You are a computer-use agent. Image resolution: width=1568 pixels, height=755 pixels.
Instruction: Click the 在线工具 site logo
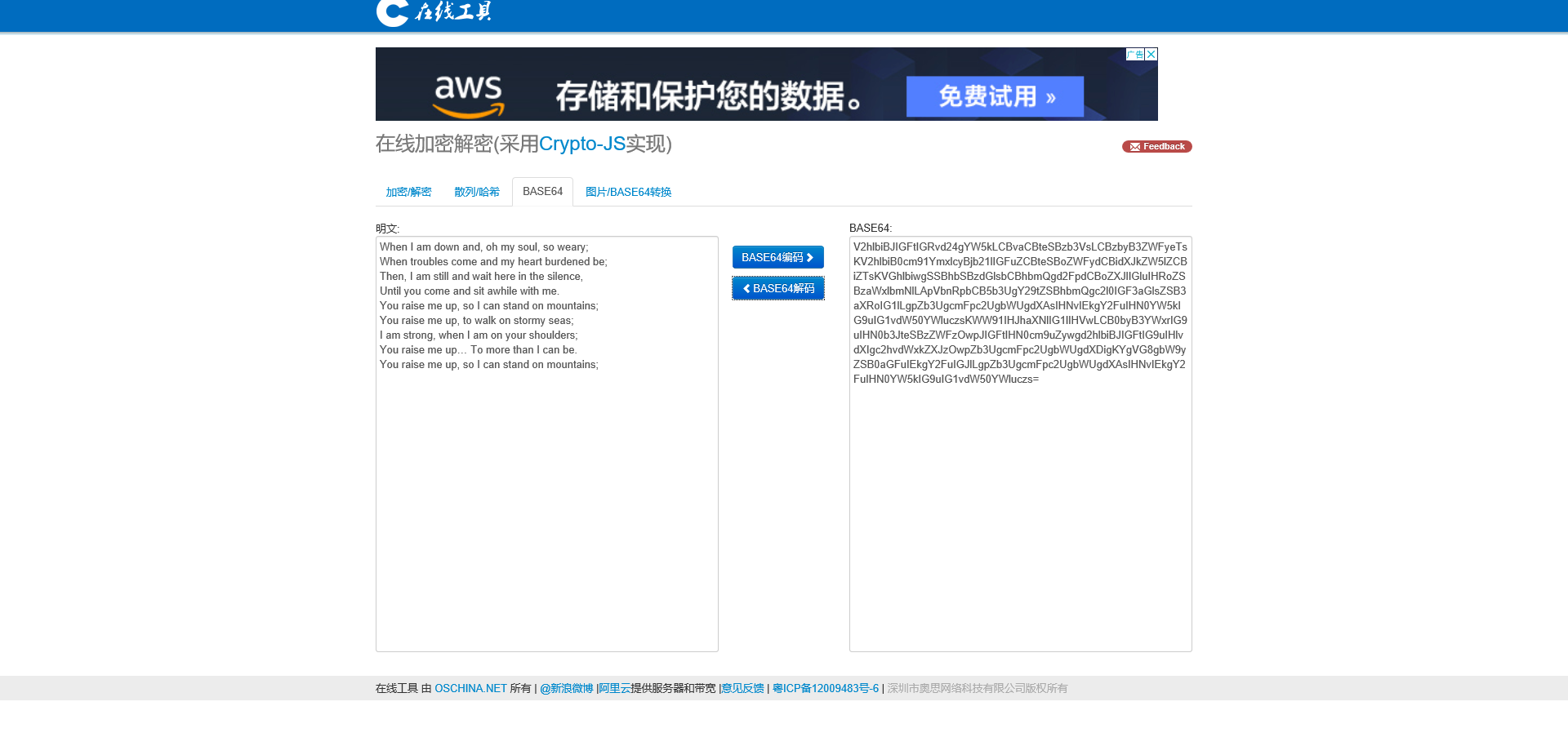click(x=434, y=12)
